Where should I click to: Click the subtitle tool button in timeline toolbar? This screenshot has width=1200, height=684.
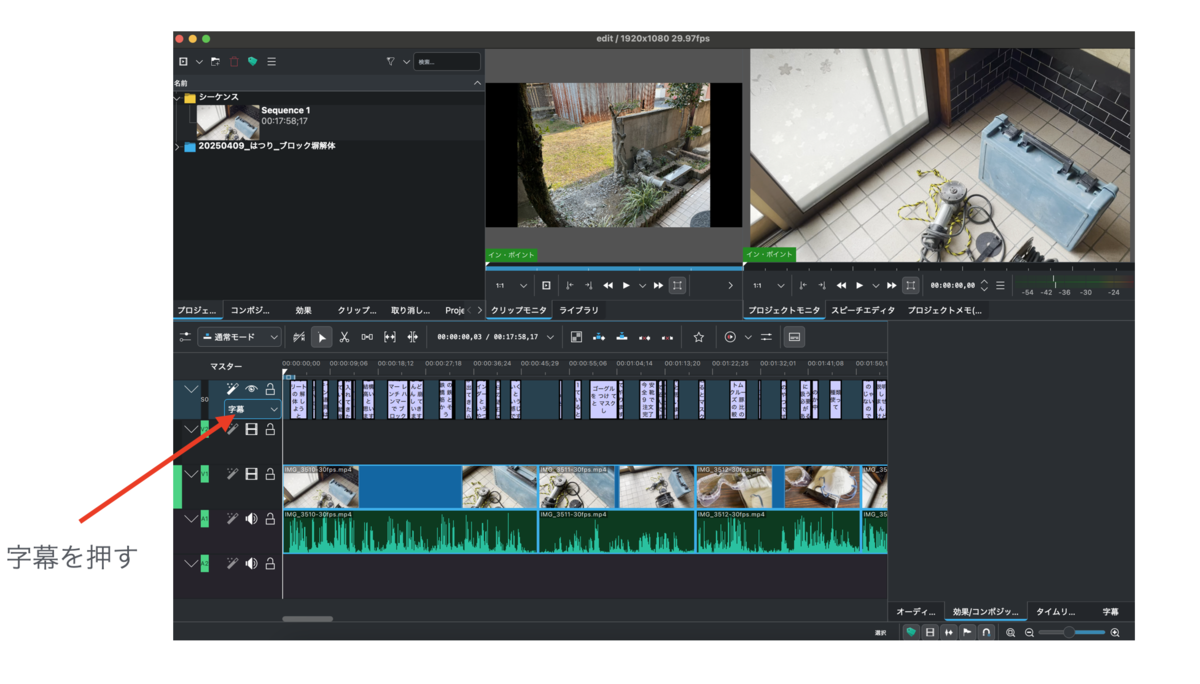[x=794, y=338]
